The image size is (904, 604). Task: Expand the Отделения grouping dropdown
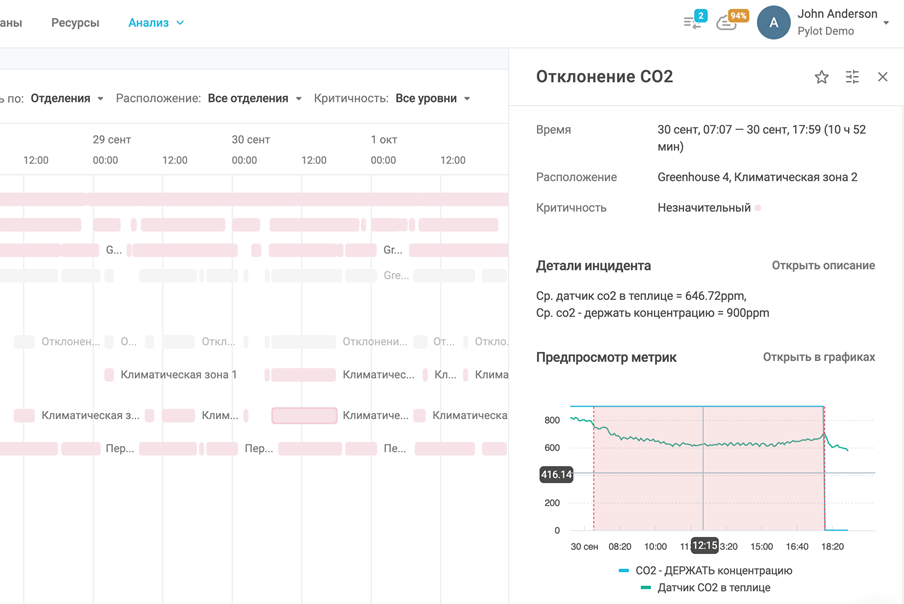pos(67,98)
